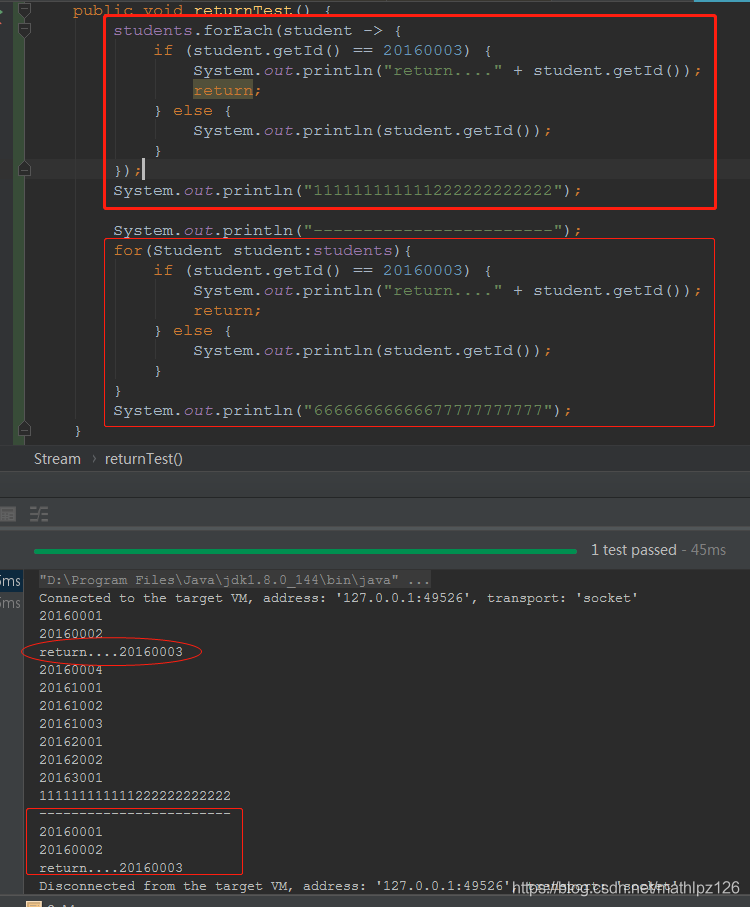
Task: Select the returnTest() breadcrumb
Action: tap(144, 459)
